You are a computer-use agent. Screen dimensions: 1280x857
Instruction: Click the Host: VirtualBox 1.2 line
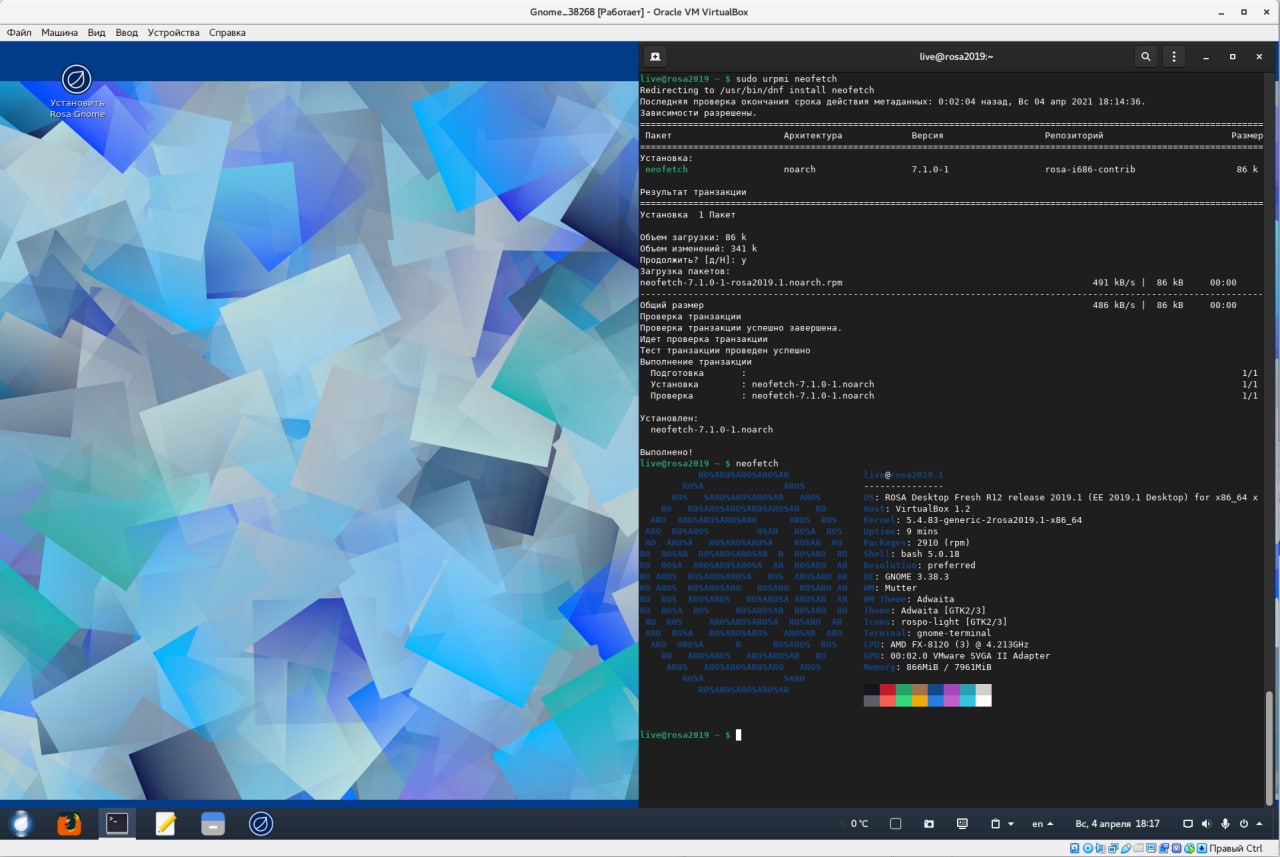(916, 509)
